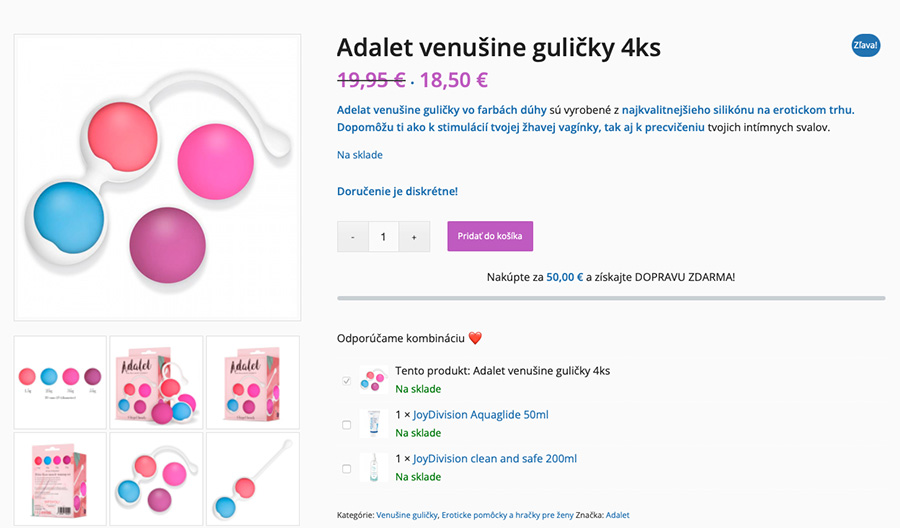Decrease quantity with the minus button
Viewport: 900px width, 528px height.
[x=352, y=236]
